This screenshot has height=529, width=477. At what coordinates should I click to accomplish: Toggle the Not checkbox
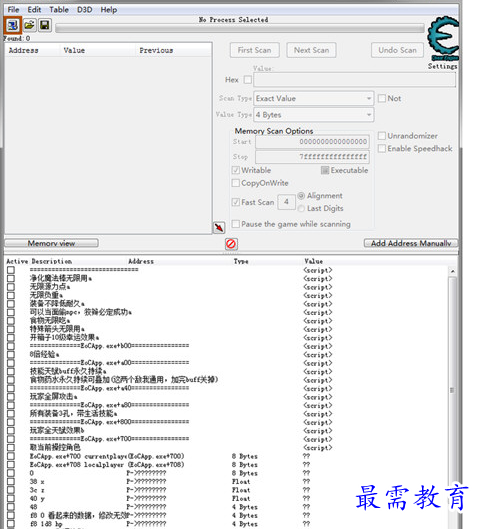tap(382, 99)
